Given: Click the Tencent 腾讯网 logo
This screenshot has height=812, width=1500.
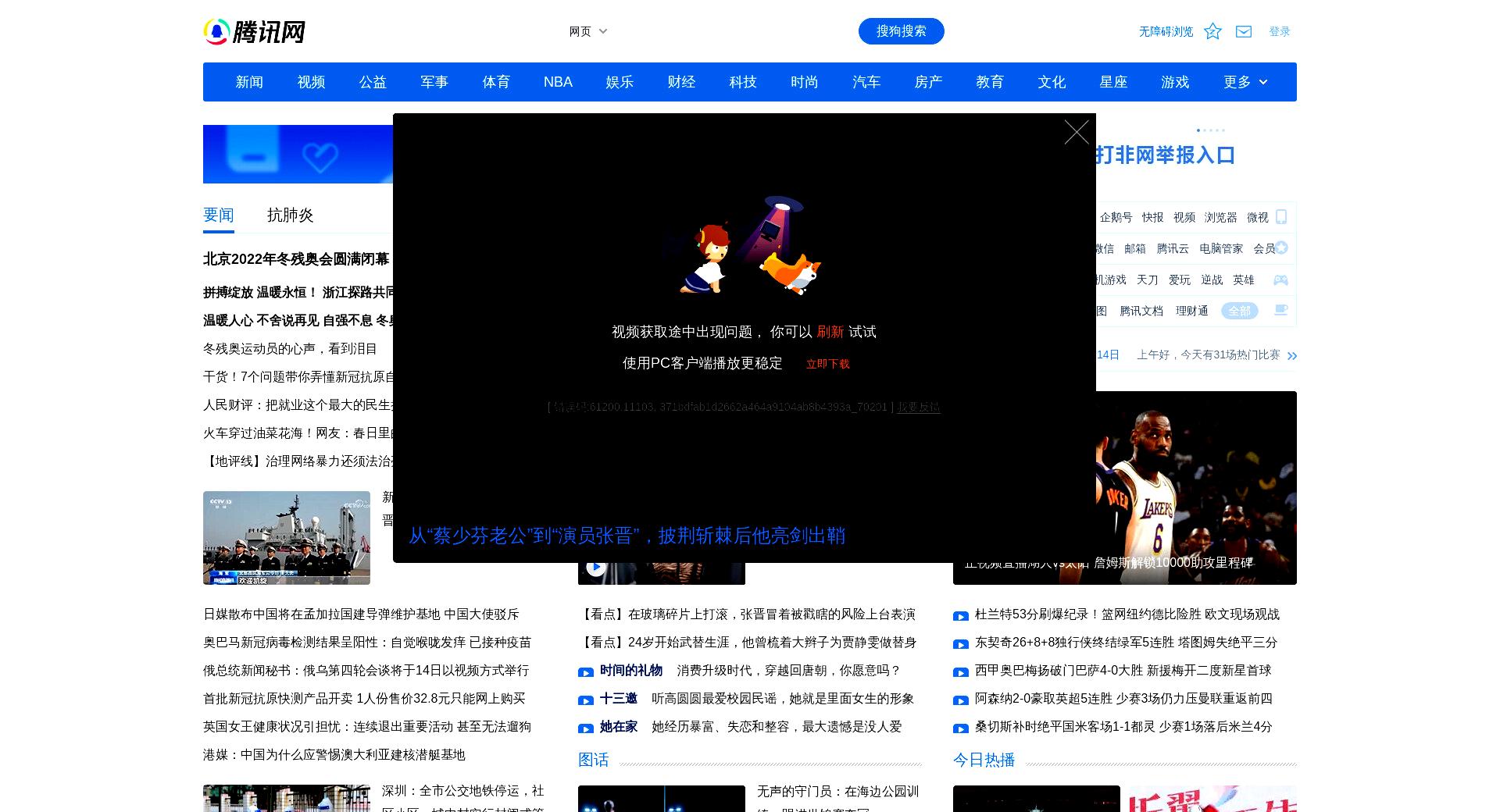Looking at the screenshot, I should [x=254, y=31].
